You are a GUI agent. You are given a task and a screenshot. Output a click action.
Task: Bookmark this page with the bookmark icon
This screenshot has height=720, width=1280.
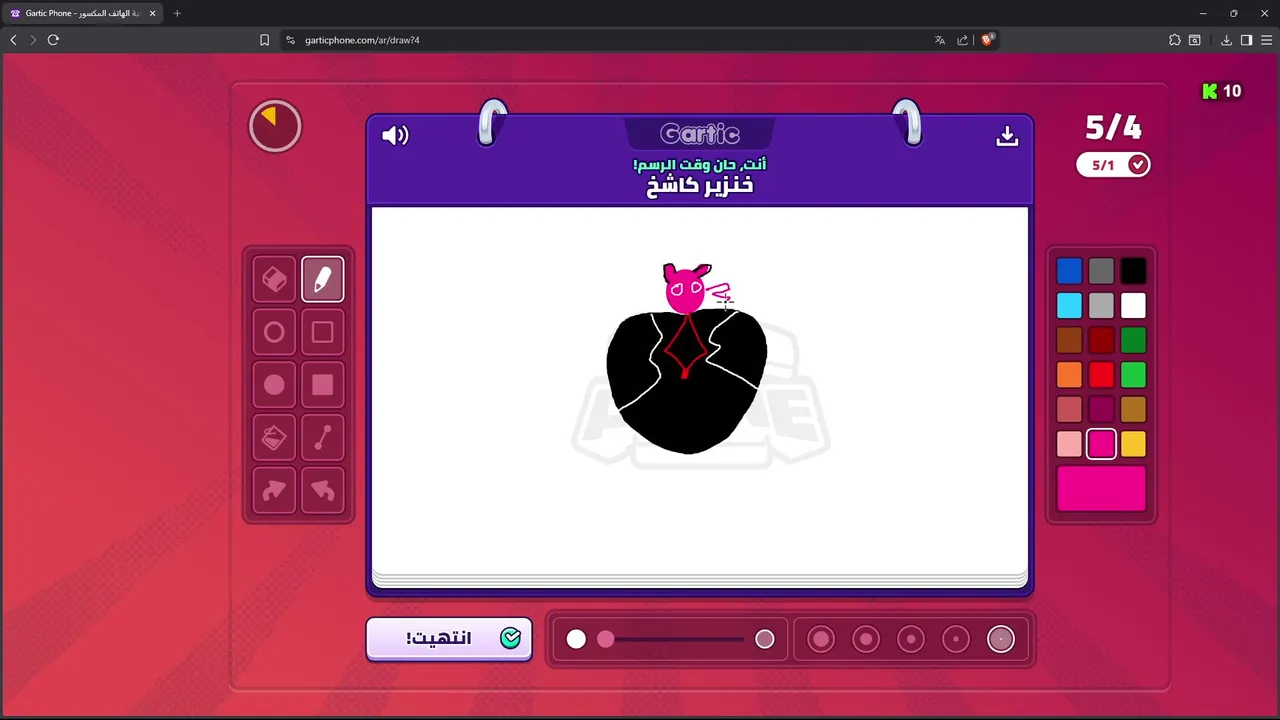tap(264, 40)
